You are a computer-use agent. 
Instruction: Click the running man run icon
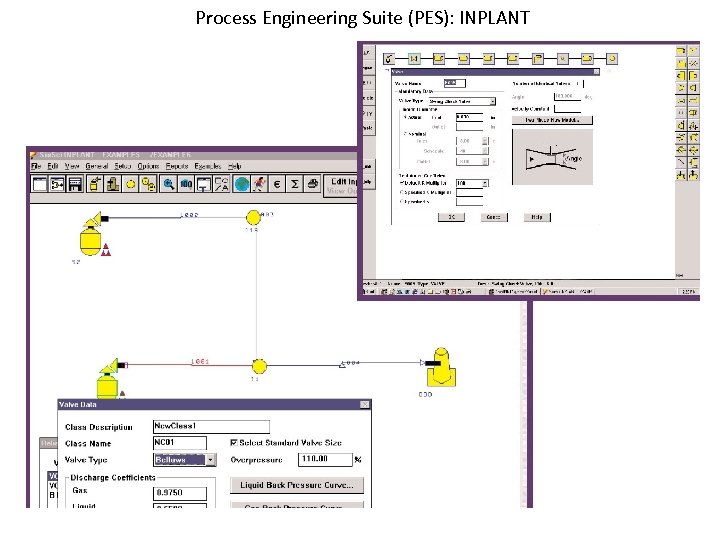[259, 184]
